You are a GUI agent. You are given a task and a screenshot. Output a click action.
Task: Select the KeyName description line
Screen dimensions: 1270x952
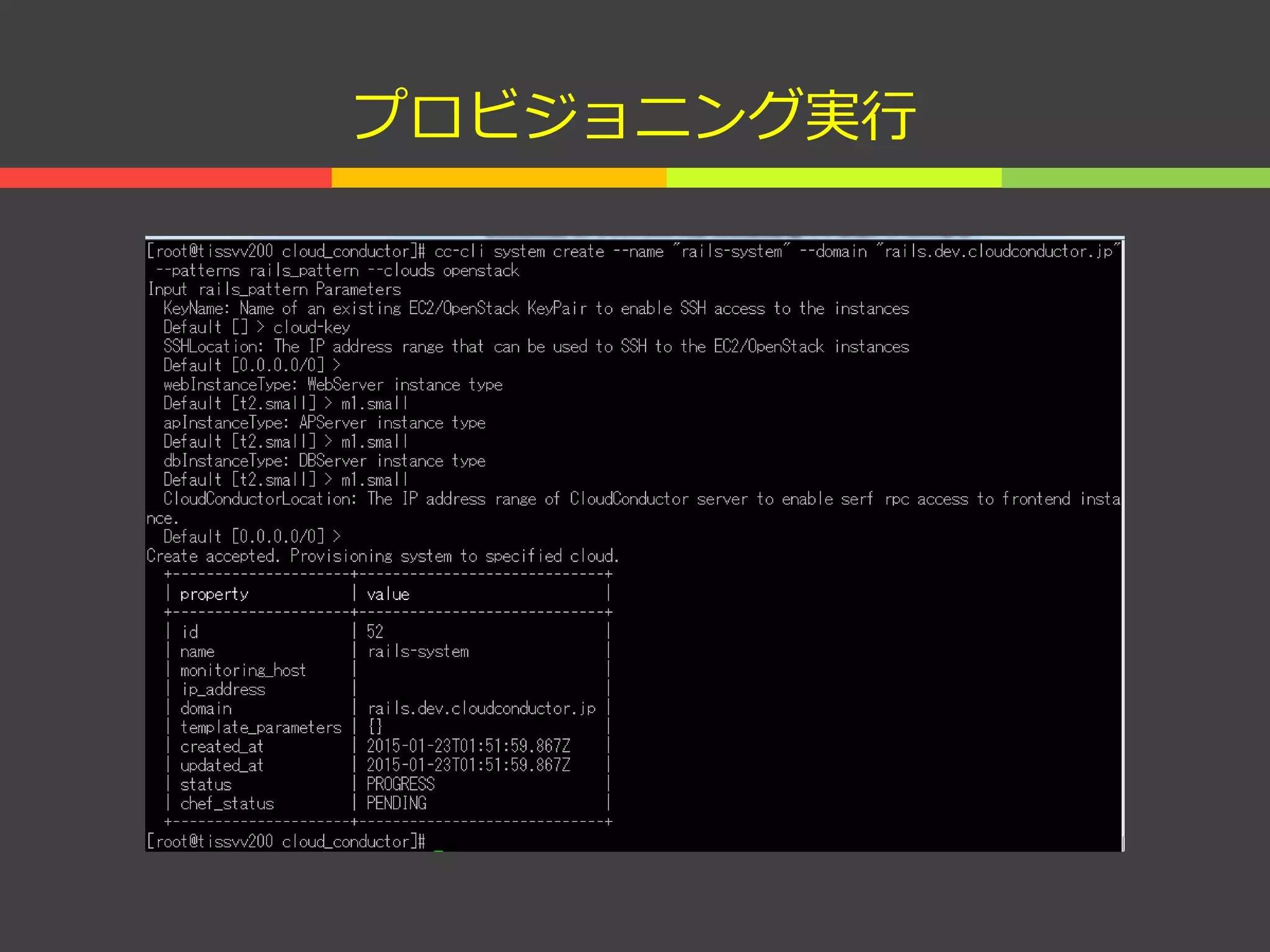tap(536, 309)
